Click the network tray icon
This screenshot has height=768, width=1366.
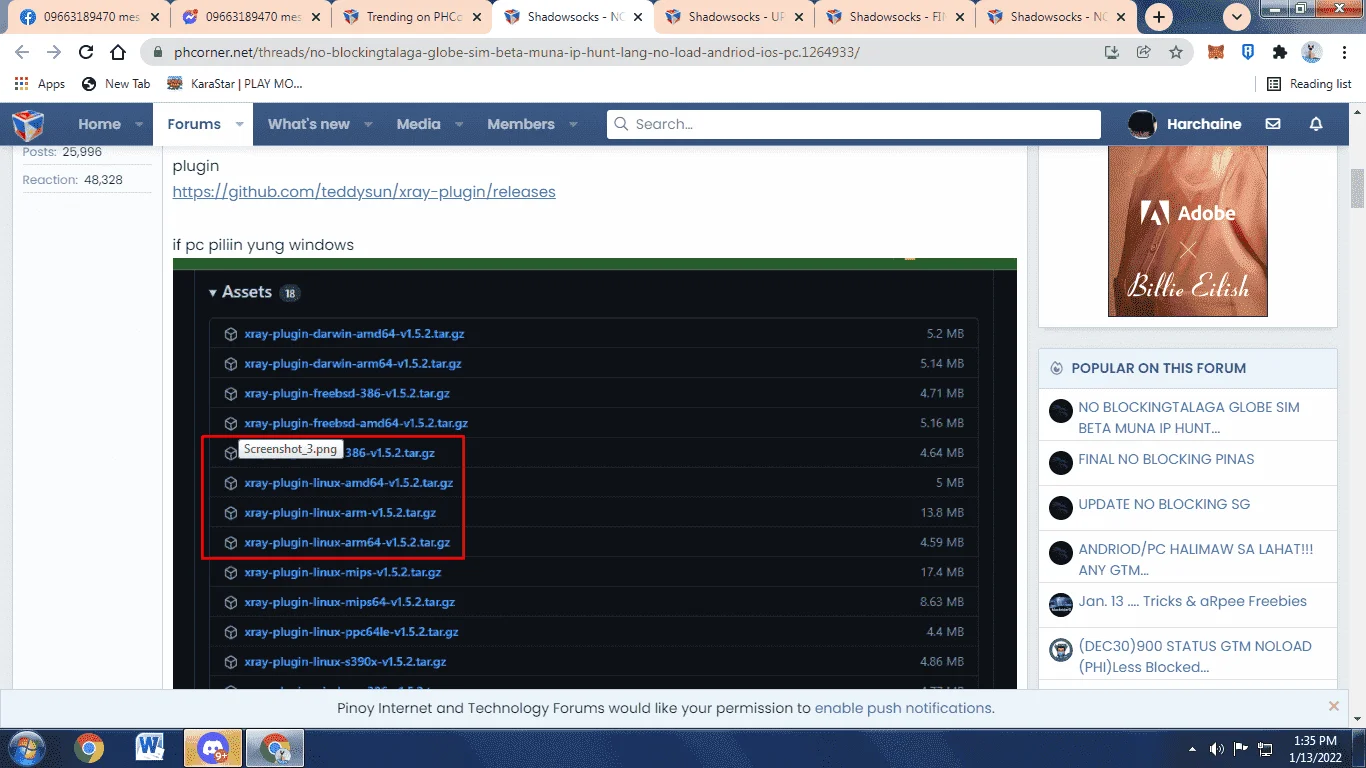pyautogui.click(x=1265, y=749)
